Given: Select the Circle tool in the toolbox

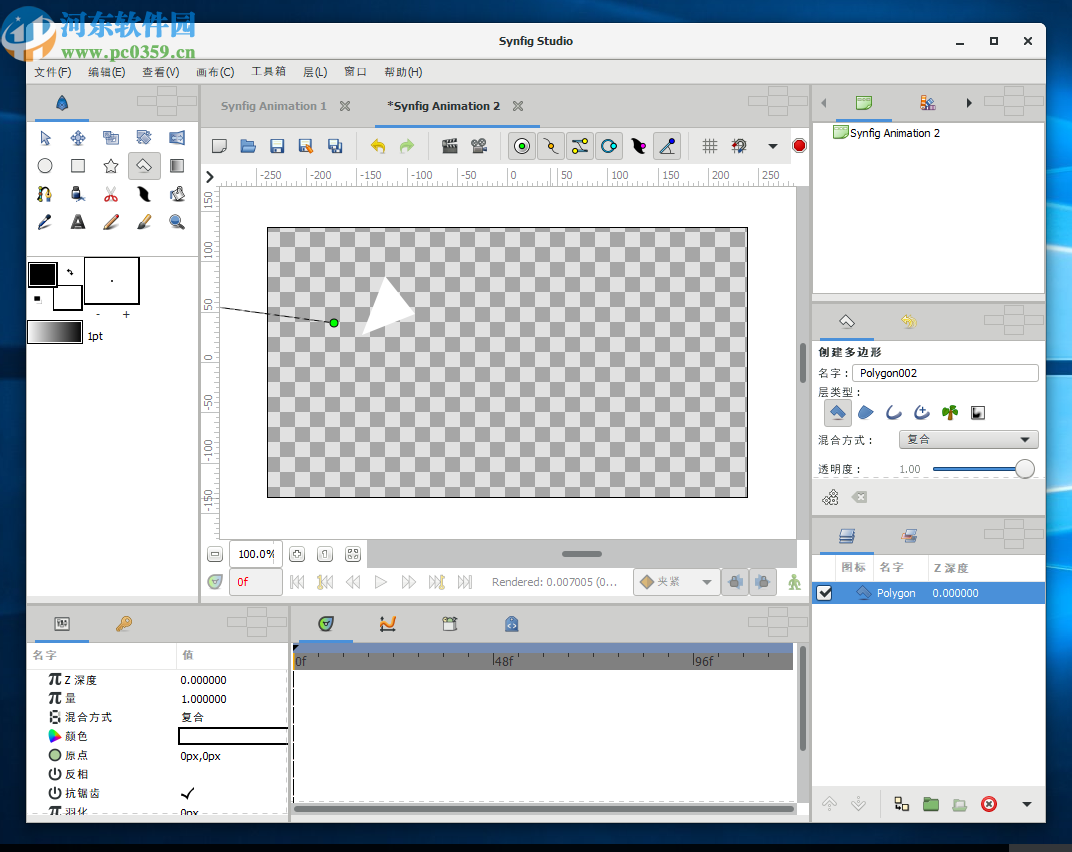Looking at the screenshot, I should click(45, 165).
